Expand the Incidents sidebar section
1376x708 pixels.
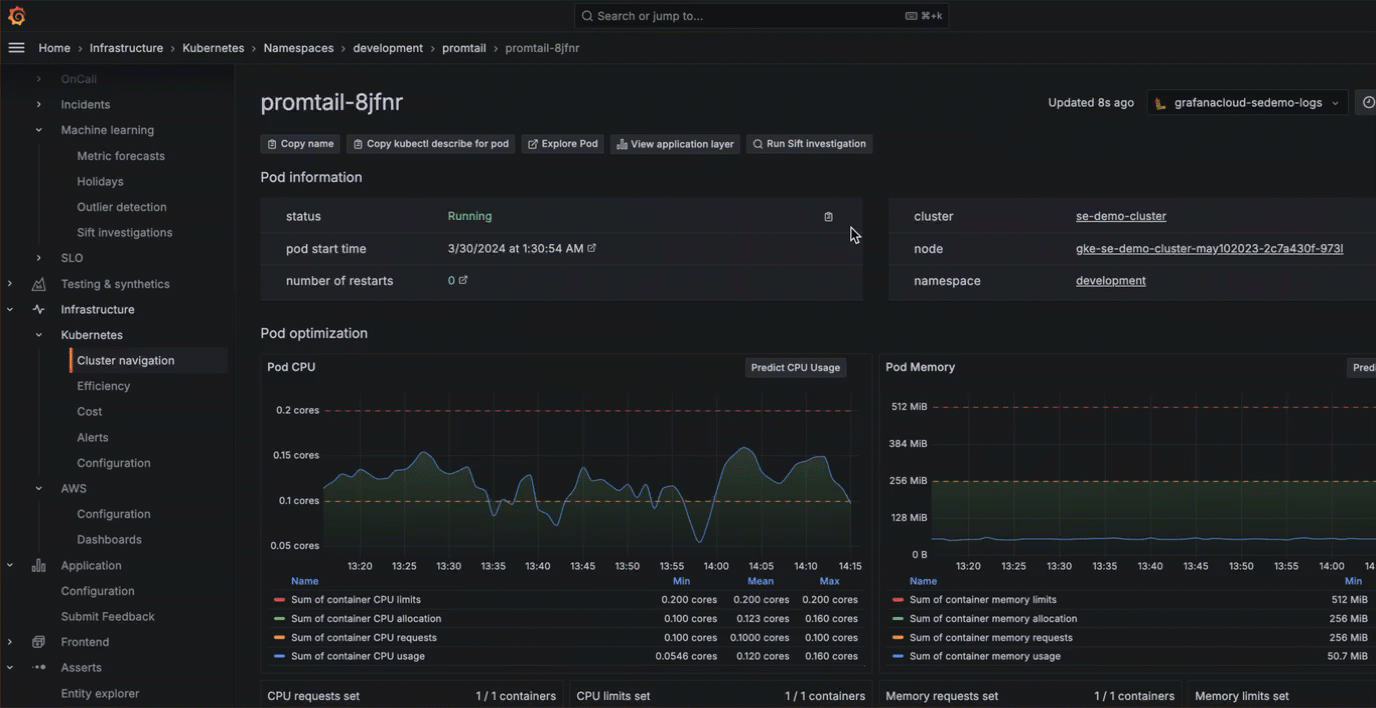39,105
